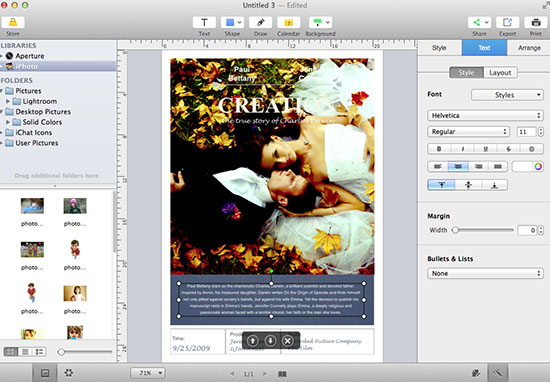Expand the Lightroom folder
Screen dimensions: 550x382
click(8, 101)
